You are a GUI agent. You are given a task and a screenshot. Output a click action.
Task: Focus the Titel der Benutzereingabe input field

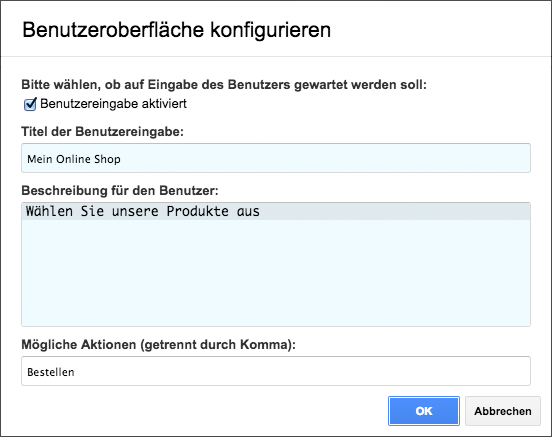[276, 158]
